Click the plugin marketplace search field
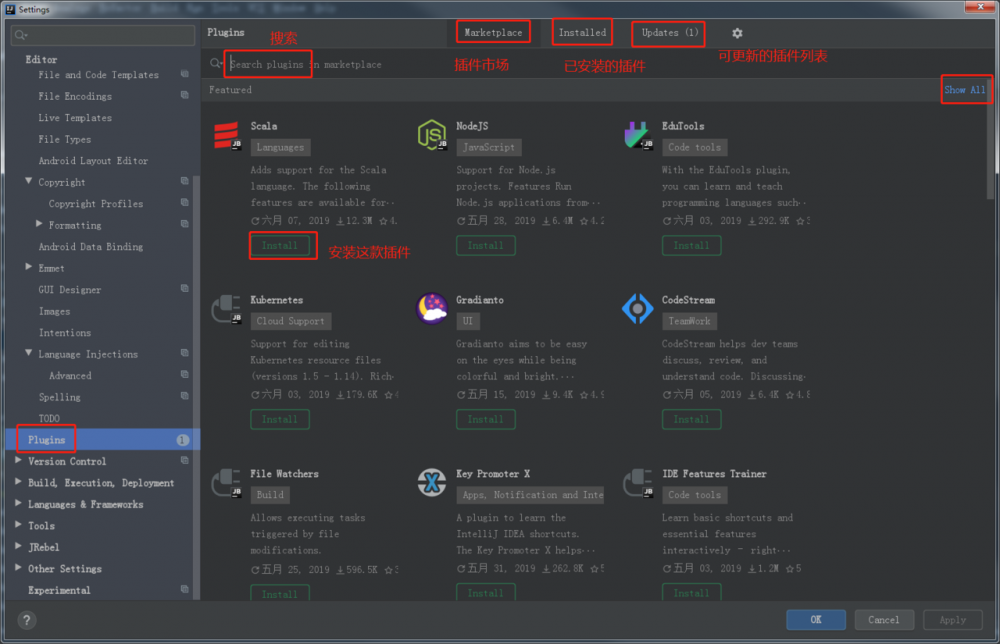Screen dimensions: 1000x644 coord(598,64)
